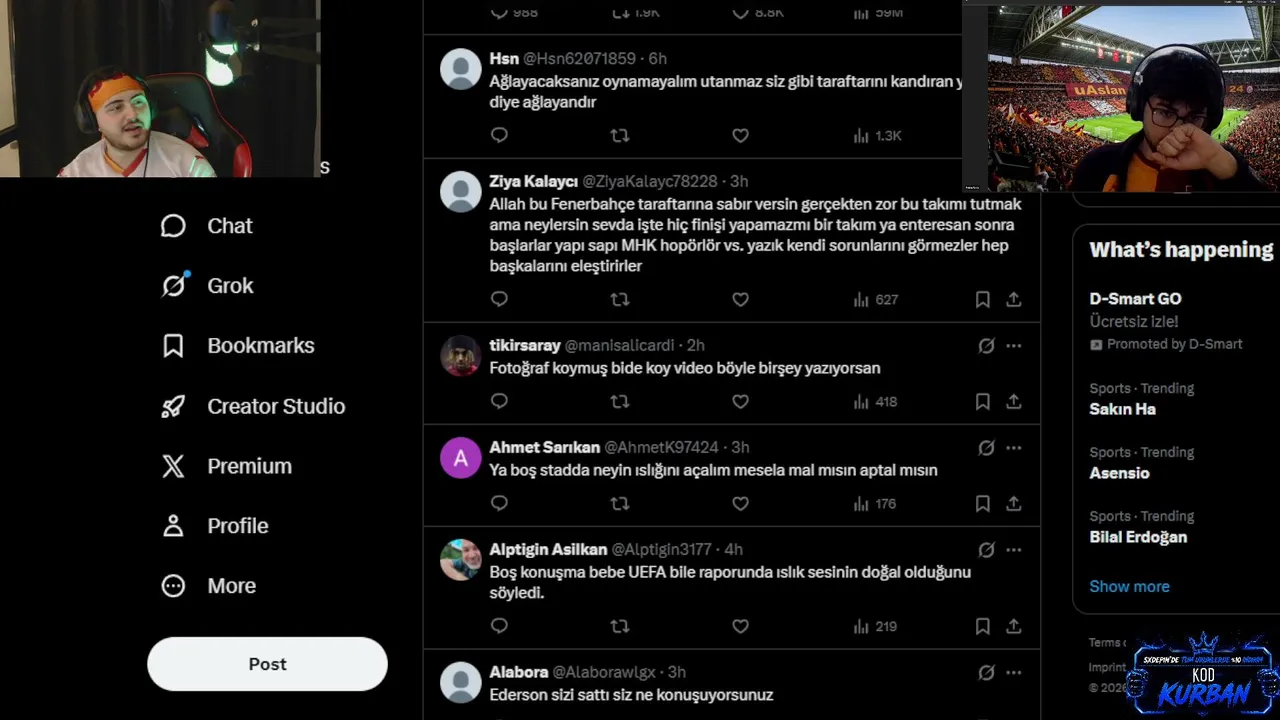
Task: Open more options on Ahmet Sarıkan's tweet
Action: (1013, 447)
